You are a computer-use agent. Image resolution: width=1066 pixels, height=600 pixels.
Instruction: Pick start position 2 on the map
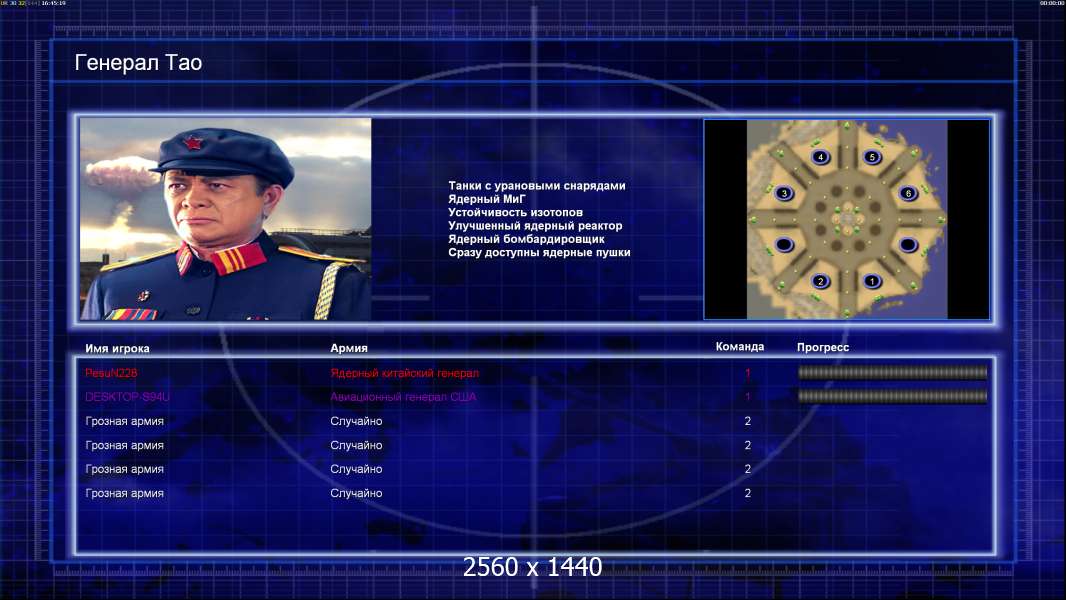[821, 281]
